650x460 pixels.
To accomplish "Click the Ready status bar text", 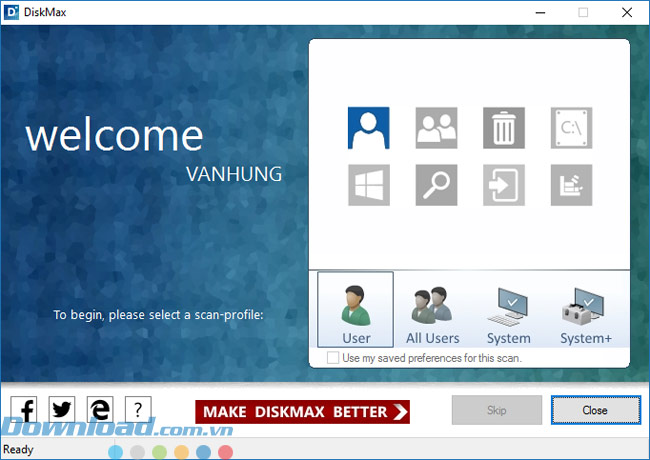I will tap(18, 450).
